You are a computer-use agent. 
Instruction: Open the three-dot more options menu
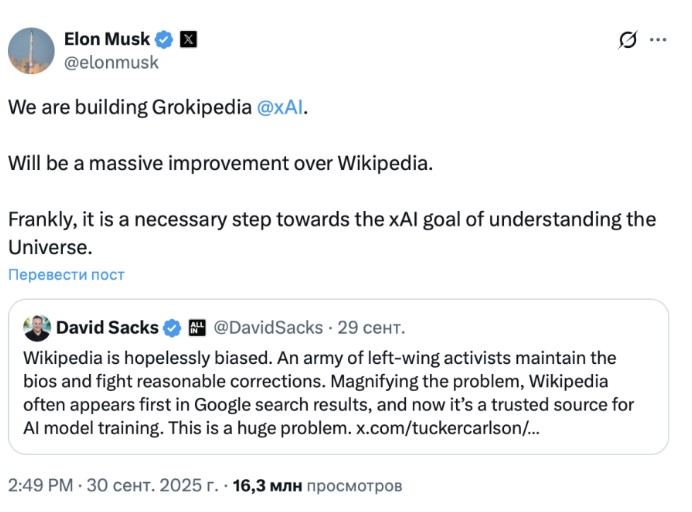point(657,40)
